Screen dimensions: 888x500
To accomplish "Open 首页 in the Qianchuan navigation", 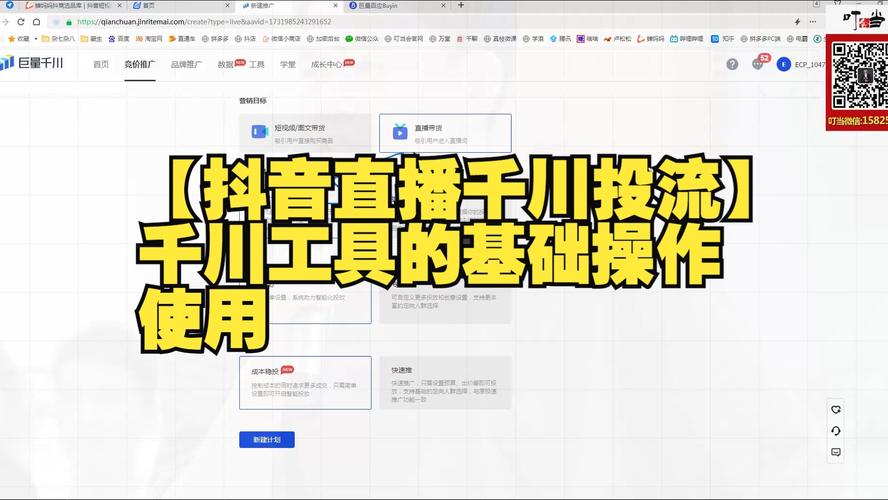I will tap(101, 64).
